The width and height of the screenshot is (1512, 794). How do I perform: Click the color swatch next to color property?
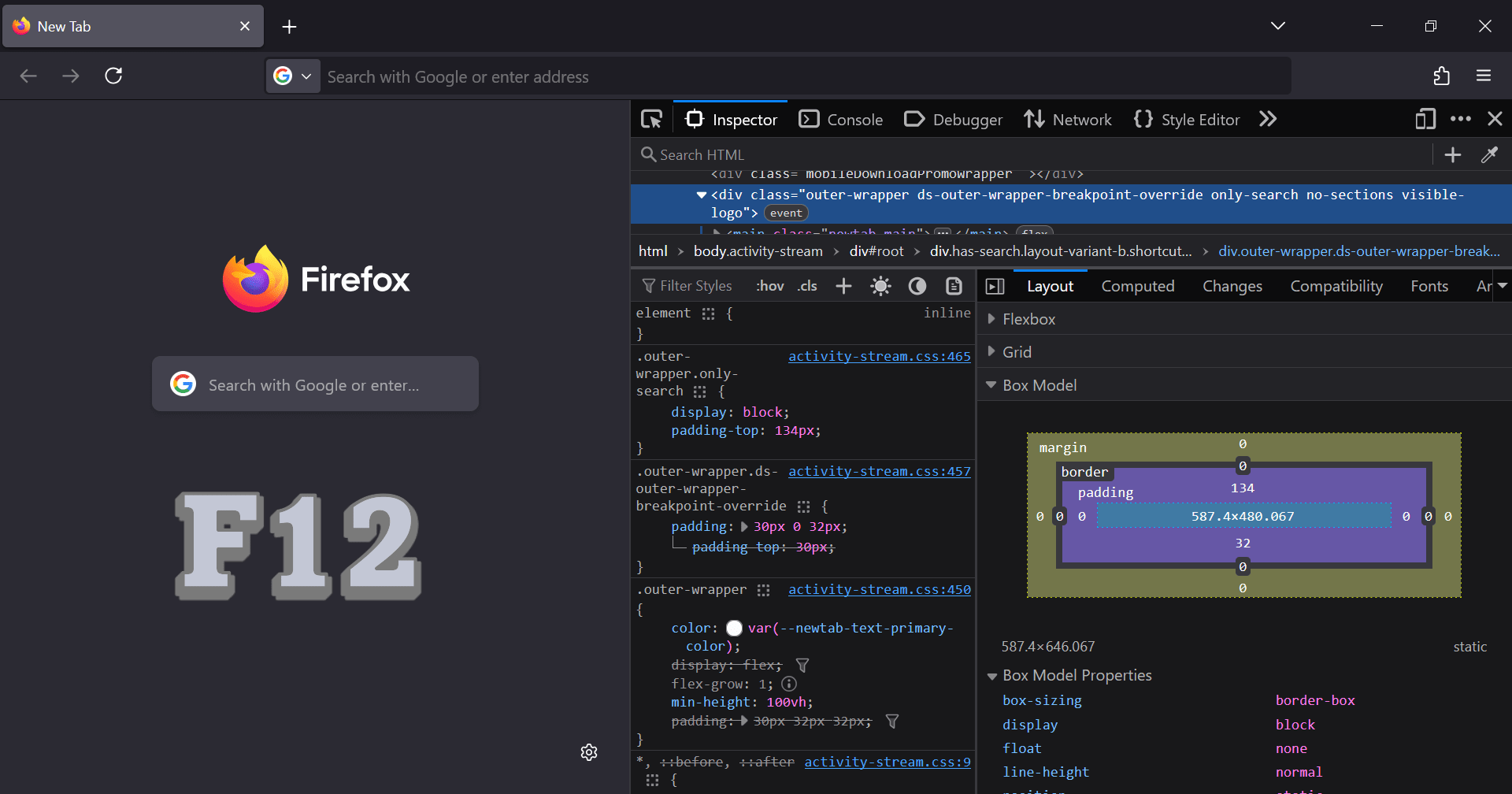(734, 628)
